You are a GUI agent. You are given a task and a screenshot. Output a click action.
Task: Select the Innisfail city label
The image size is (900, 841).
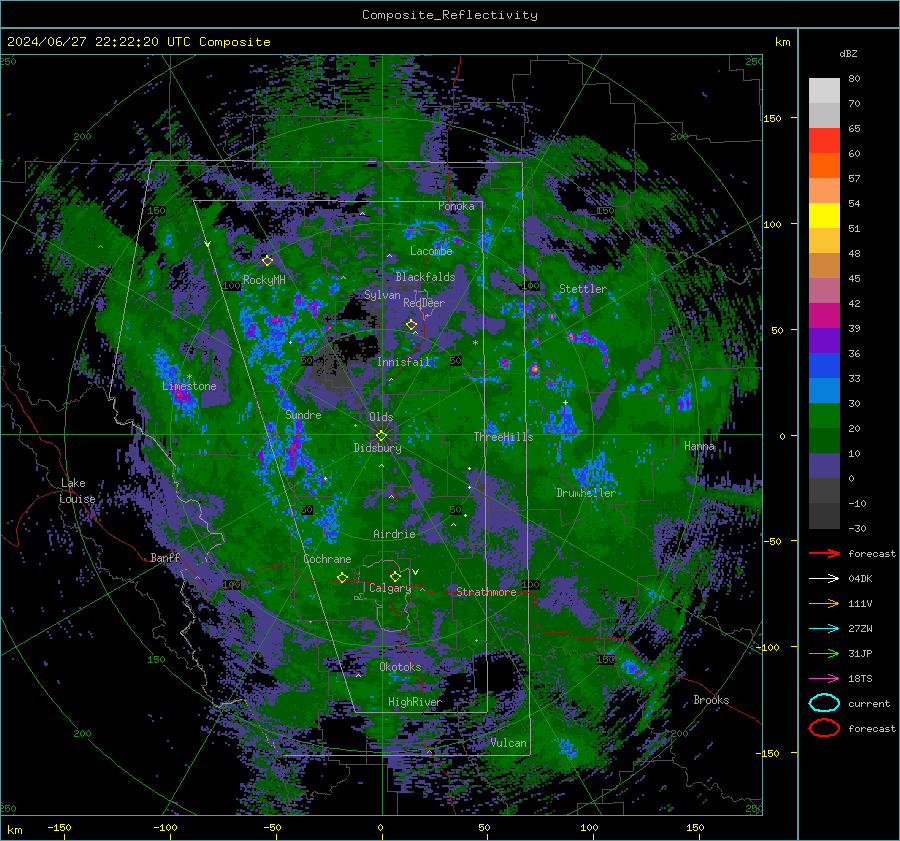click(404, 362)
